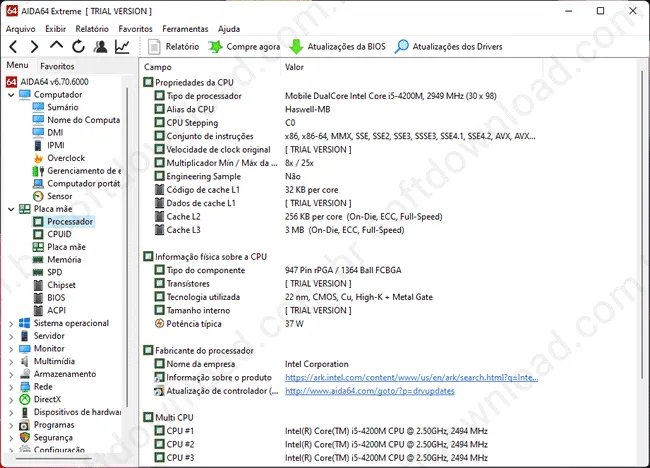Open the ark.intel.com product information link
Screen dimensions: 650x468
412,378
